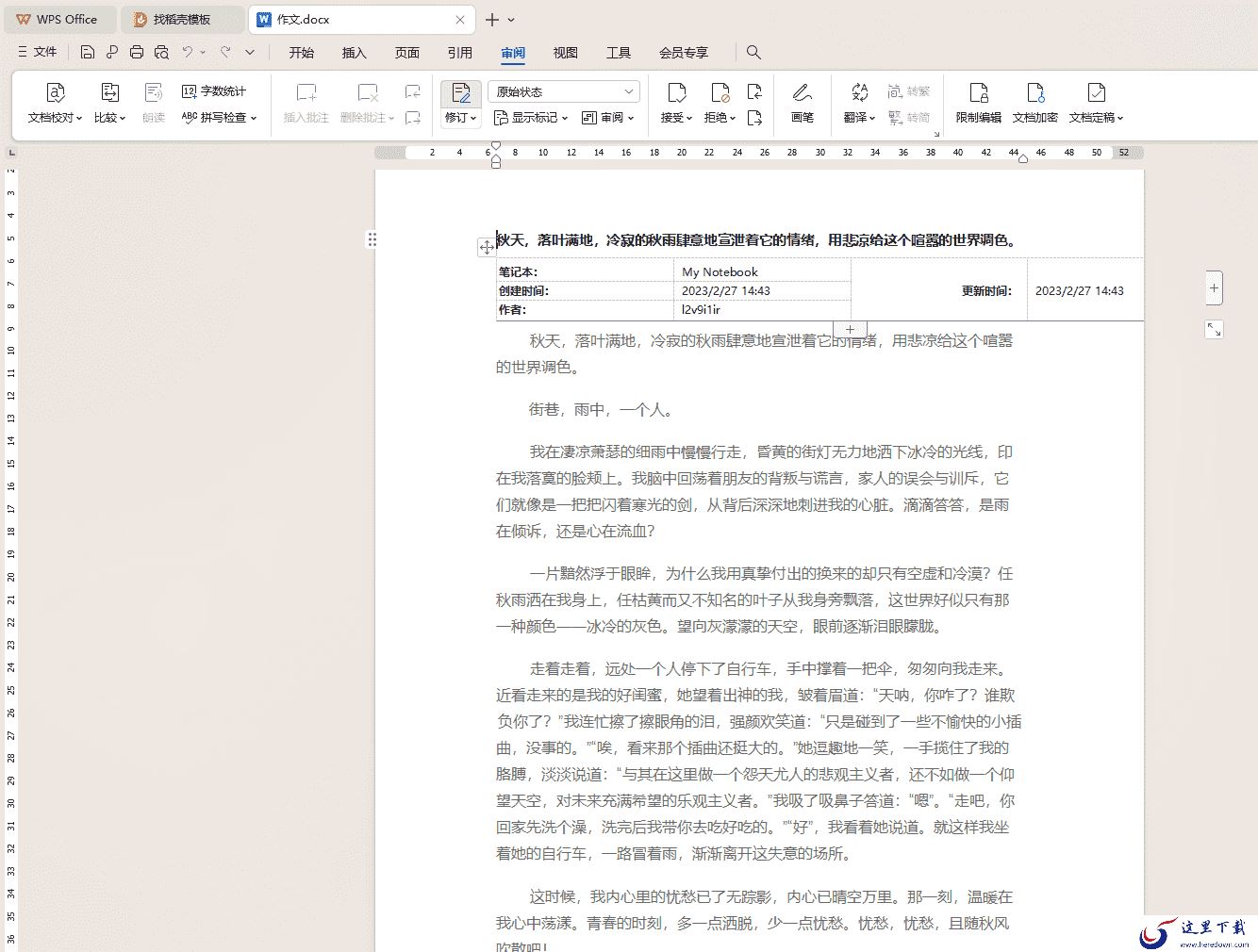This screenshot has height=952, width=1258.
Task: Click the redo arrow icon
Action: point(225,52)
